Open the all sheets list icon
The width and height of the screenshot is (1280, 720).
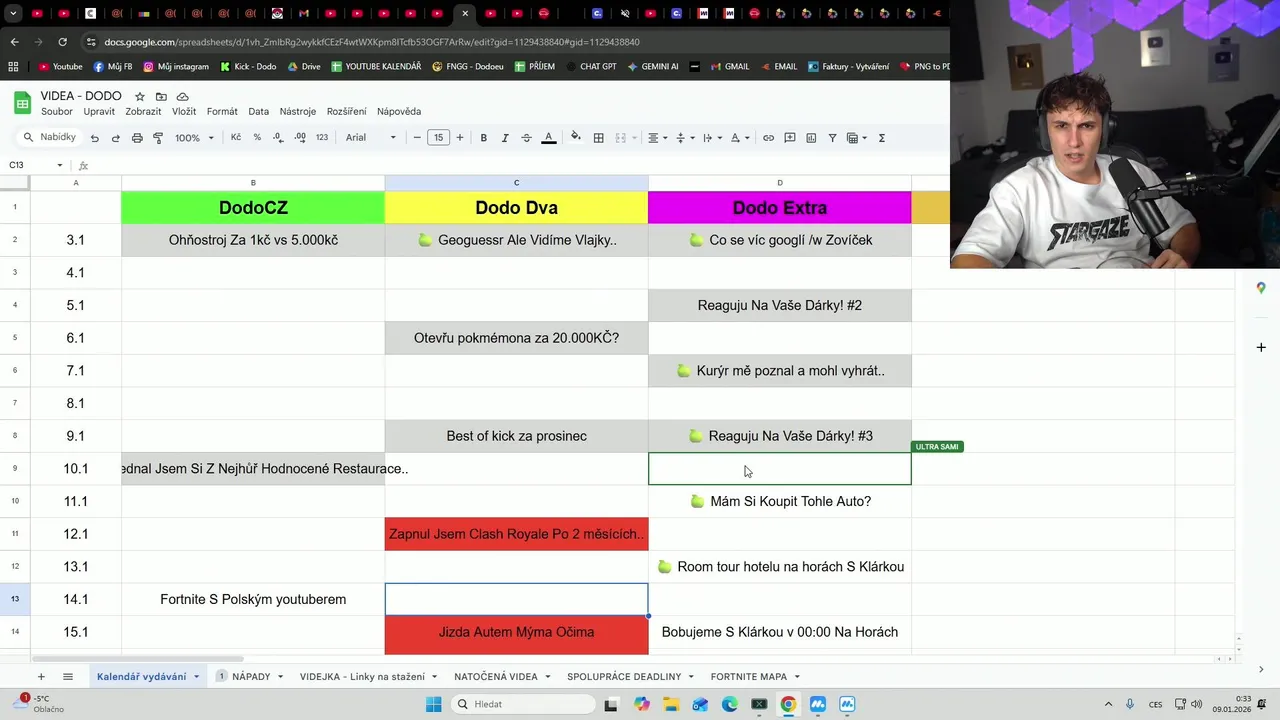pyautogui.click(x=68, y=677)
